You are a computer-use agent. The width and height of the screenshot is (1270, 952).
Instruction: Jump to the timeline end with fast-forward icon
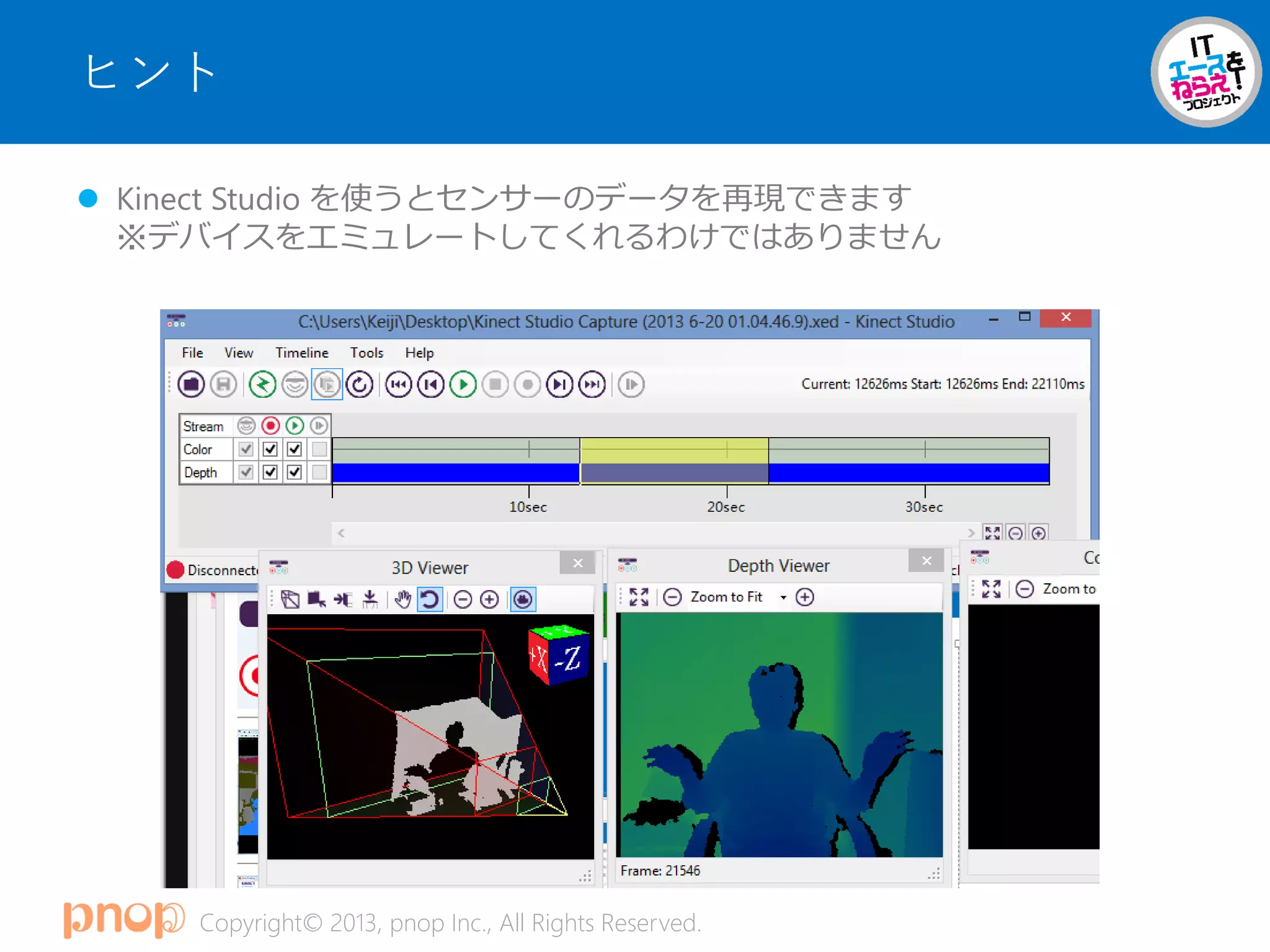click(x=592, y=384)
